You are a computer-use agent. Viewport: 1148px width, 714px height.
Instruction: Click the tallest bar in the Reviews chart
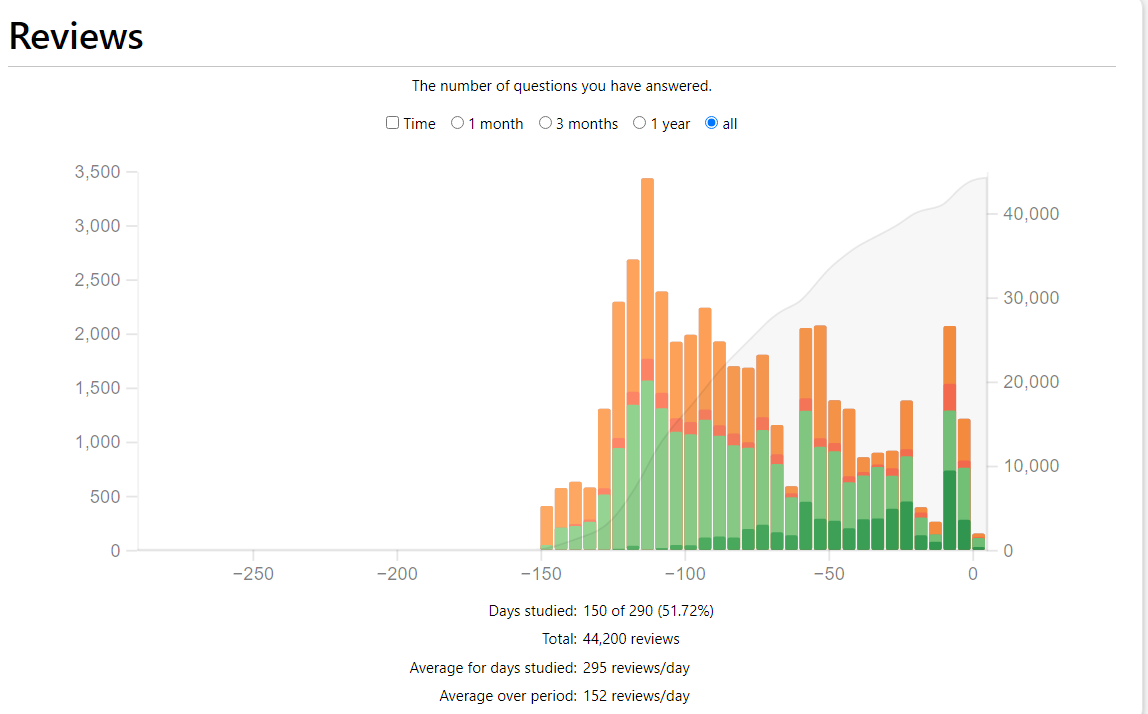(647, 363)
